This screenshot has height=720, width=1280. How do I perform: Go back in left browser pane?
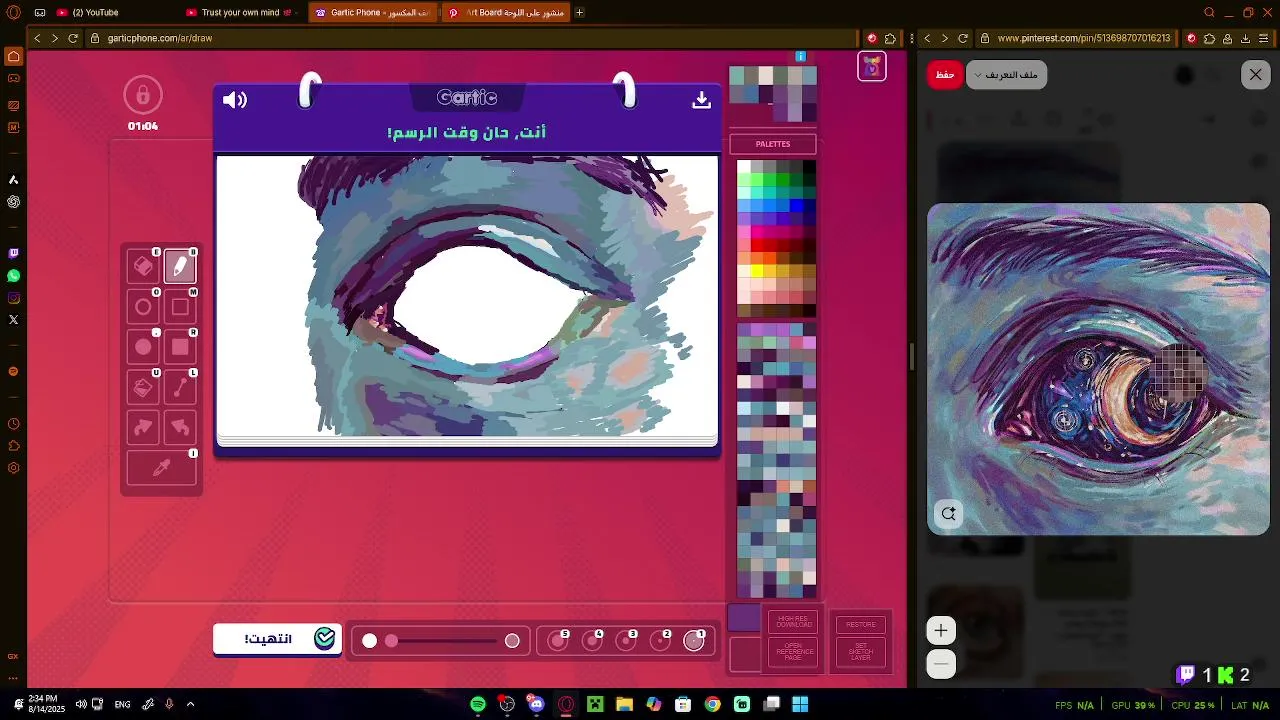pos(37,38)
